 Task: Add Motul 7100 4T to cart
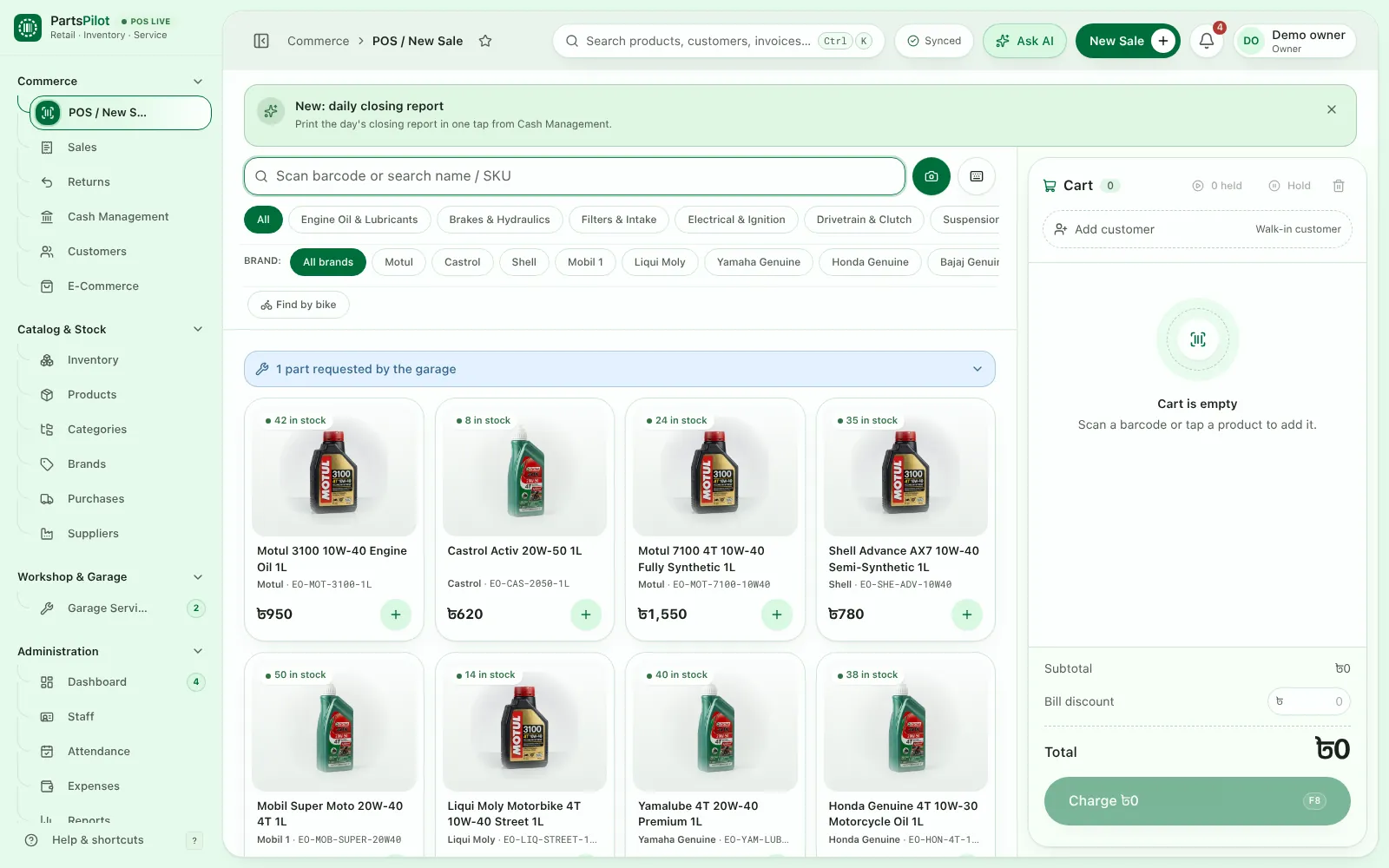click(x=777, y=615)
